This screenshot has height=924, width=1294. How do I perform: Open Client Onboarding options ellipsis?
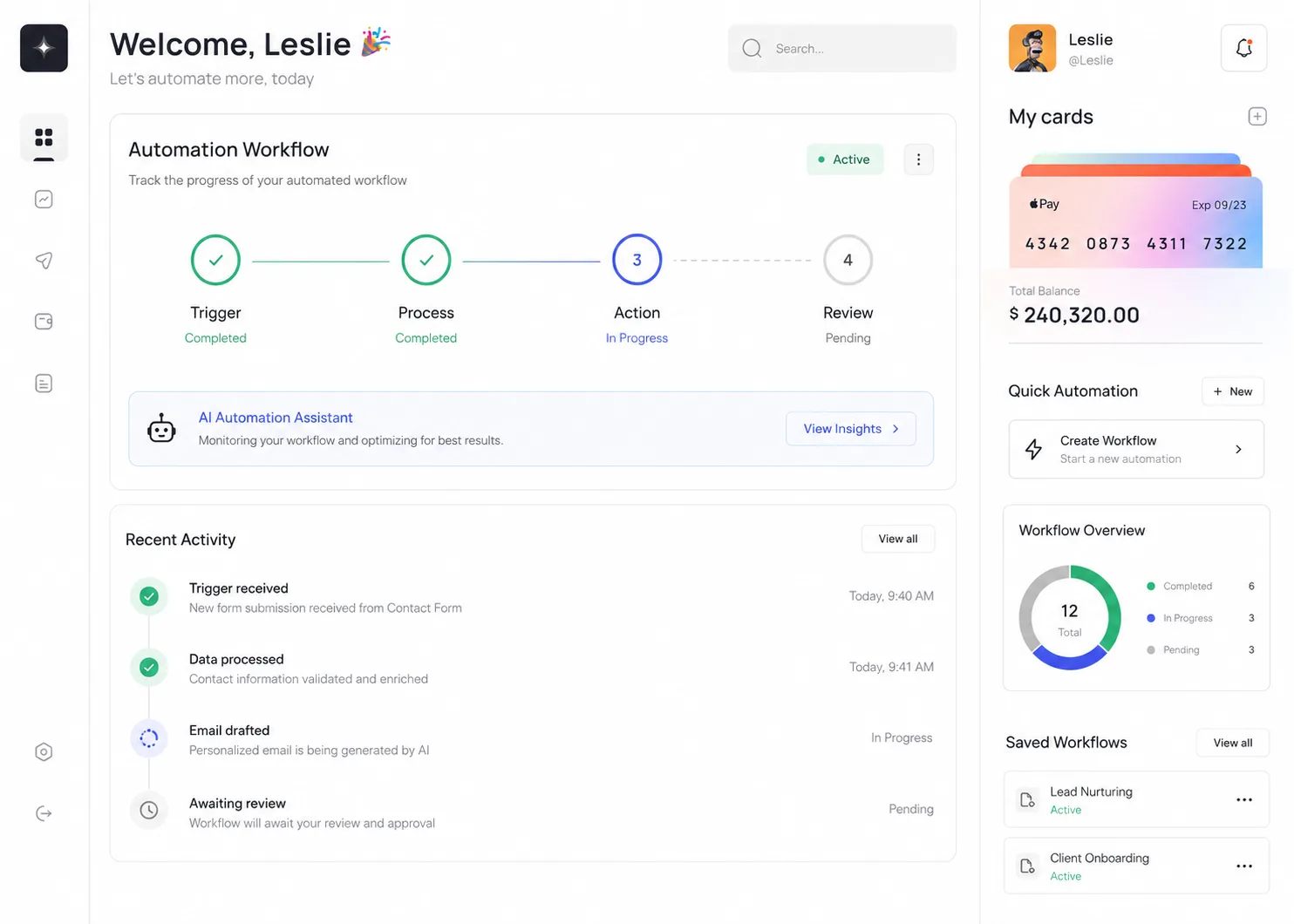point(1244,866)
